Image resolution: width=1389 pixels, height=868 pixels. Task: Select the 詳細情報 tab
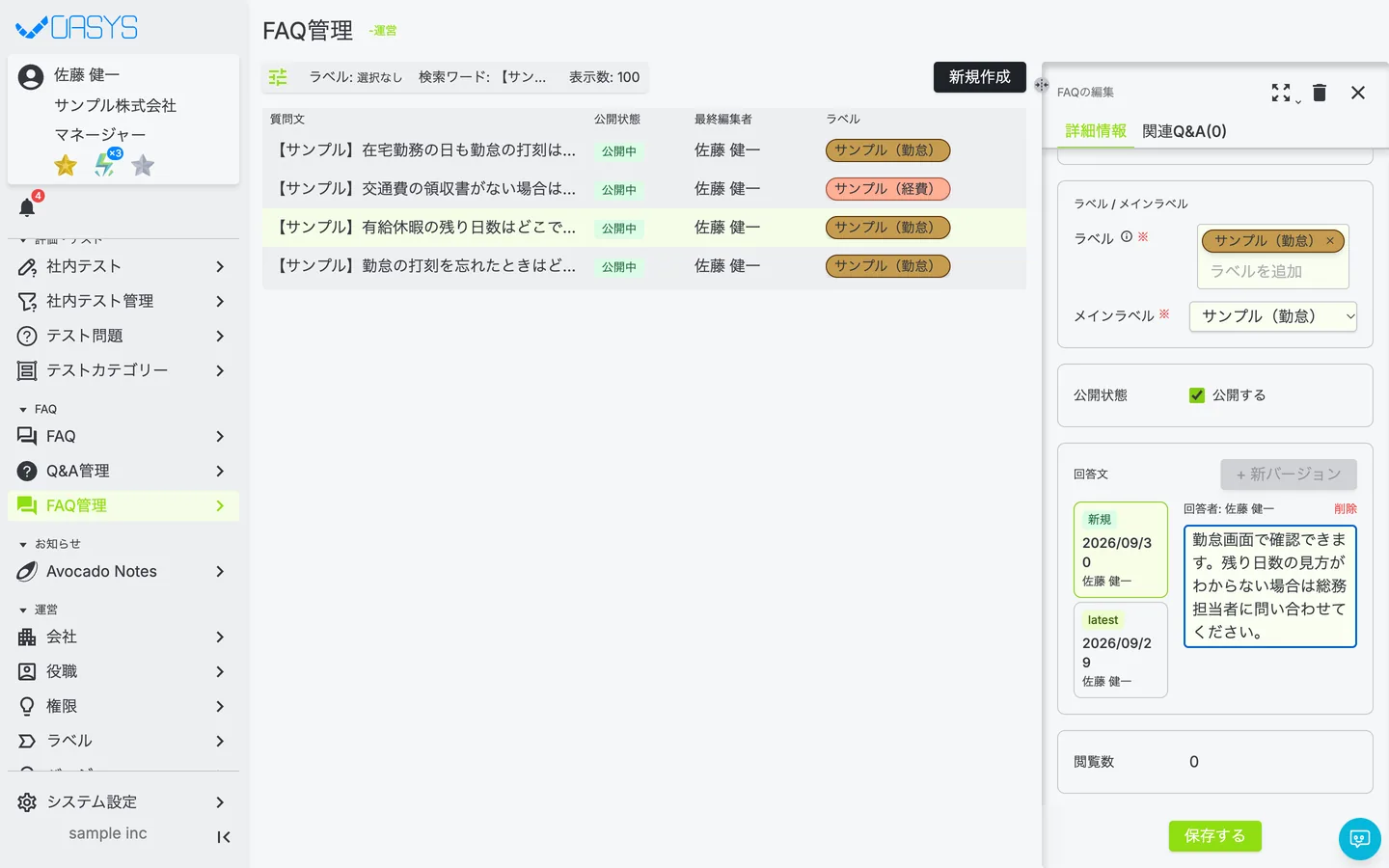[x=1096, y=131]
